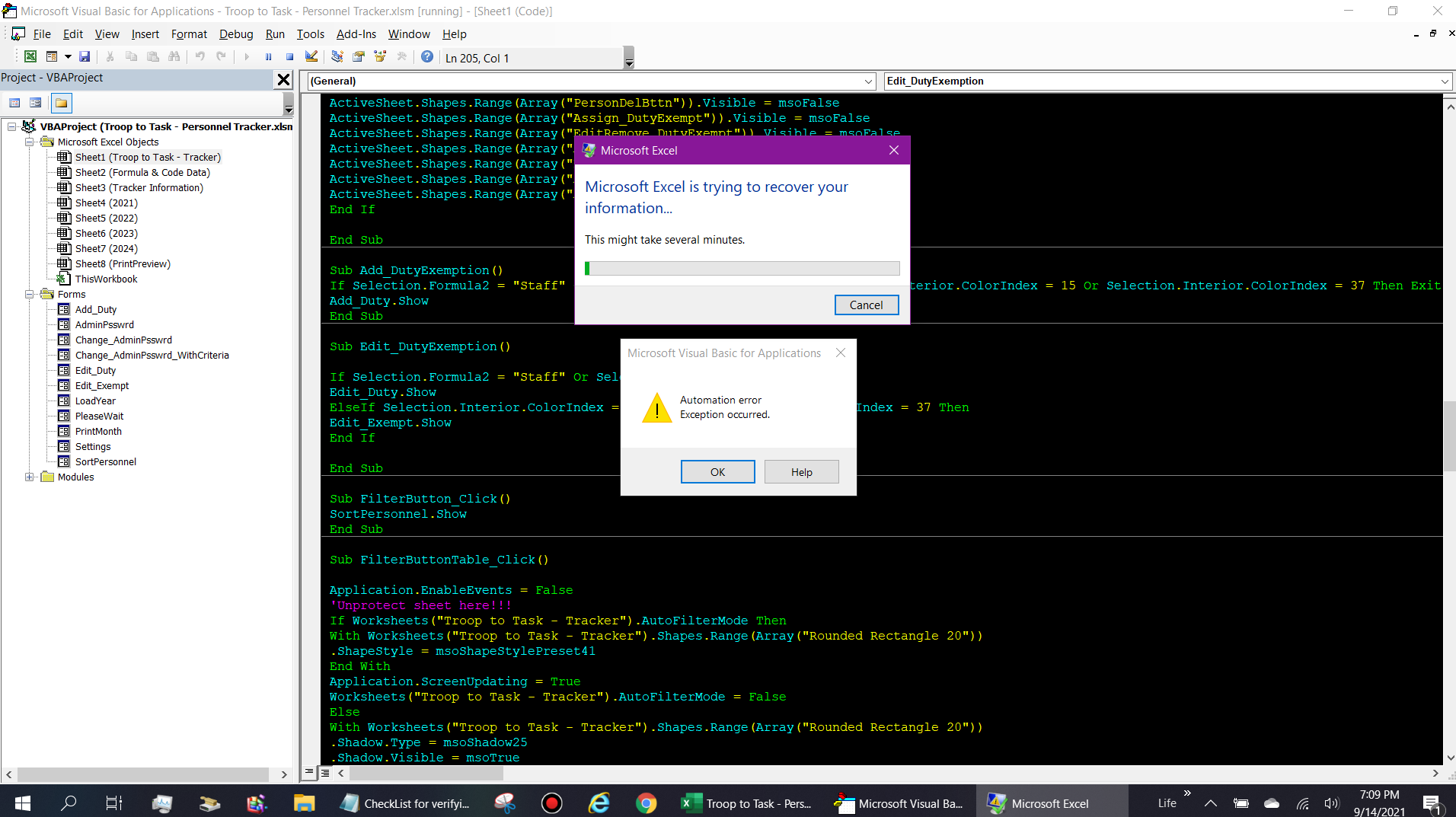Click the Run Sub/UserForm toolbar icon
The image size is (1456, 817).
coord(247,56)
